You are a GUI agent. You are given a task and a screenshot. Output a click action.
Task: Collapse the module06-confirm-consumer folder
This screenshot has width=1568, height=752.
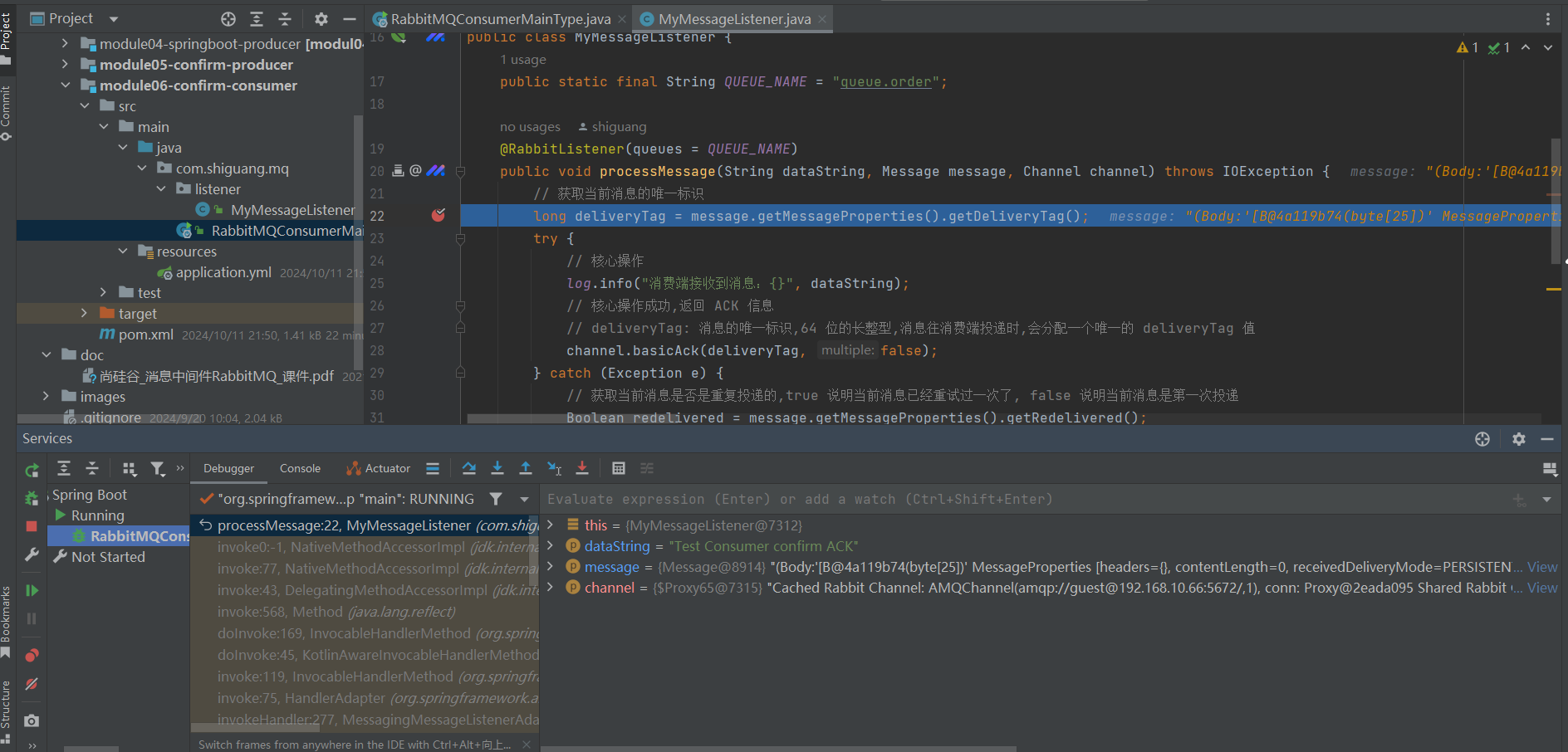coord(65,85)
